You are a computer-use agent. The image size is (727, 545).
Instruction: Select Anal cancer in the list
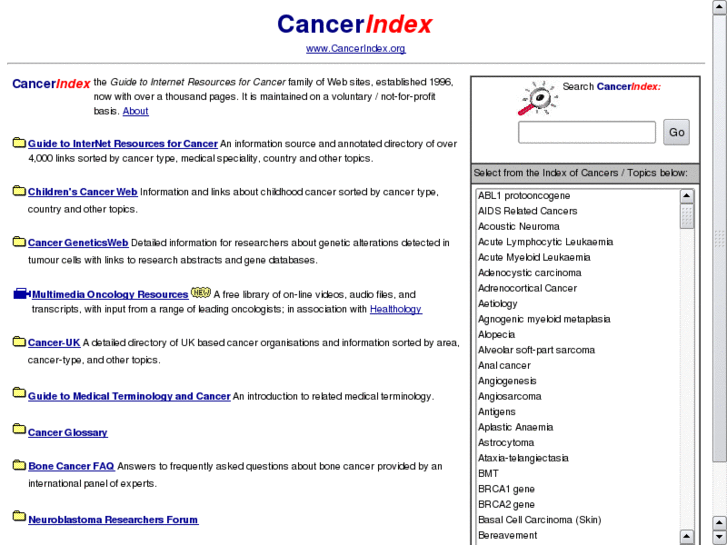(577, 365)
